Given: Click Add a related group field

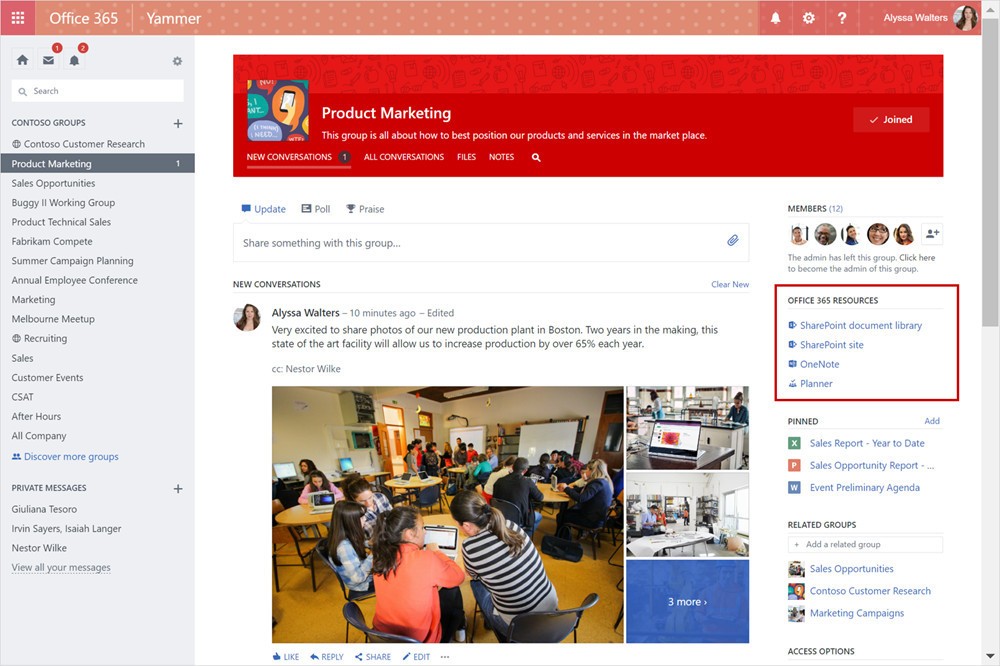Looking at the screenshot, I should click(x=865, y=544).
